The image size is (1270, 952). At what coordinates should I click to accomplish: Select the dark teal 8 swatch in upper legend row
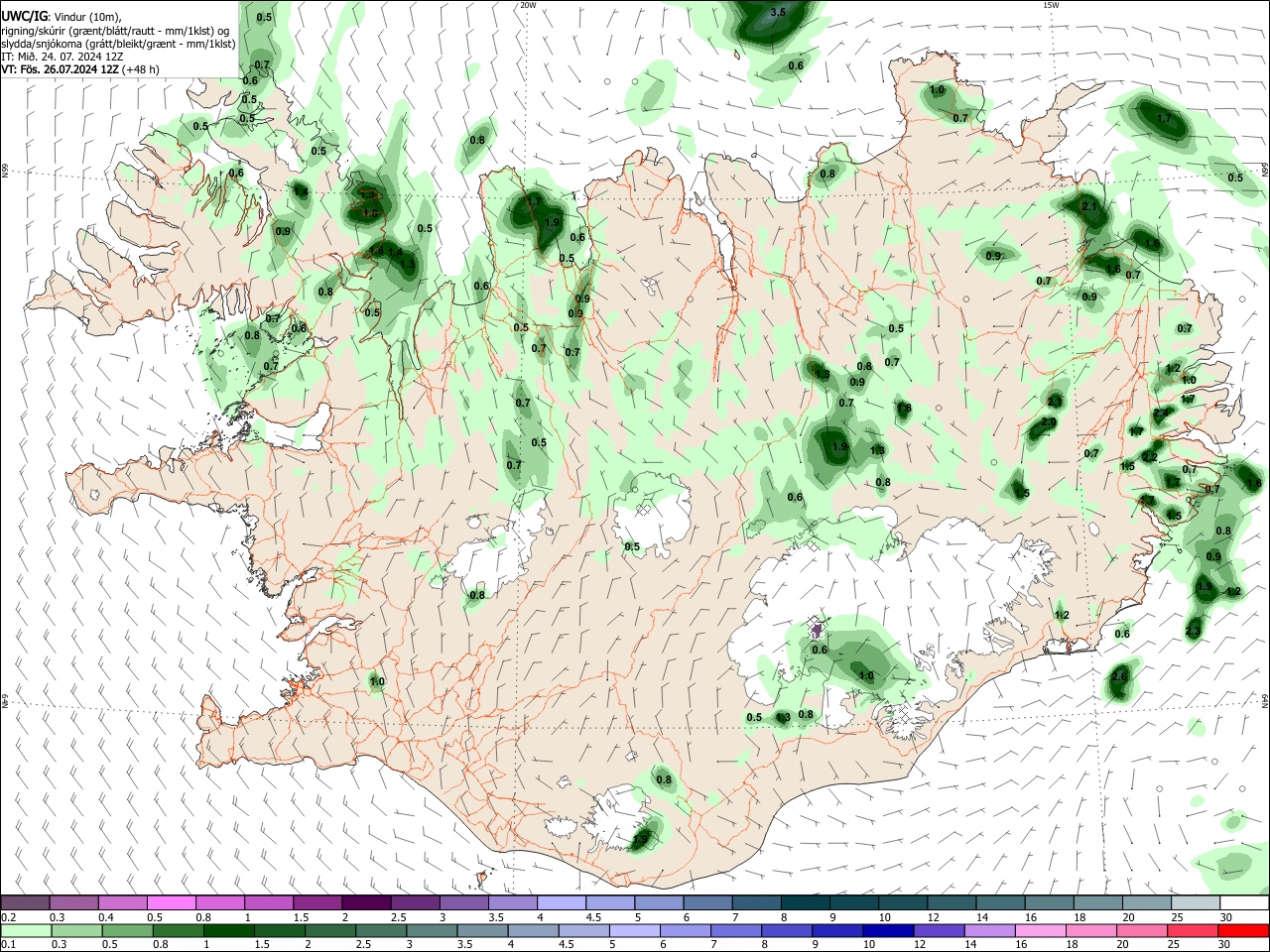pyautogui.click(x=806, y=902)
